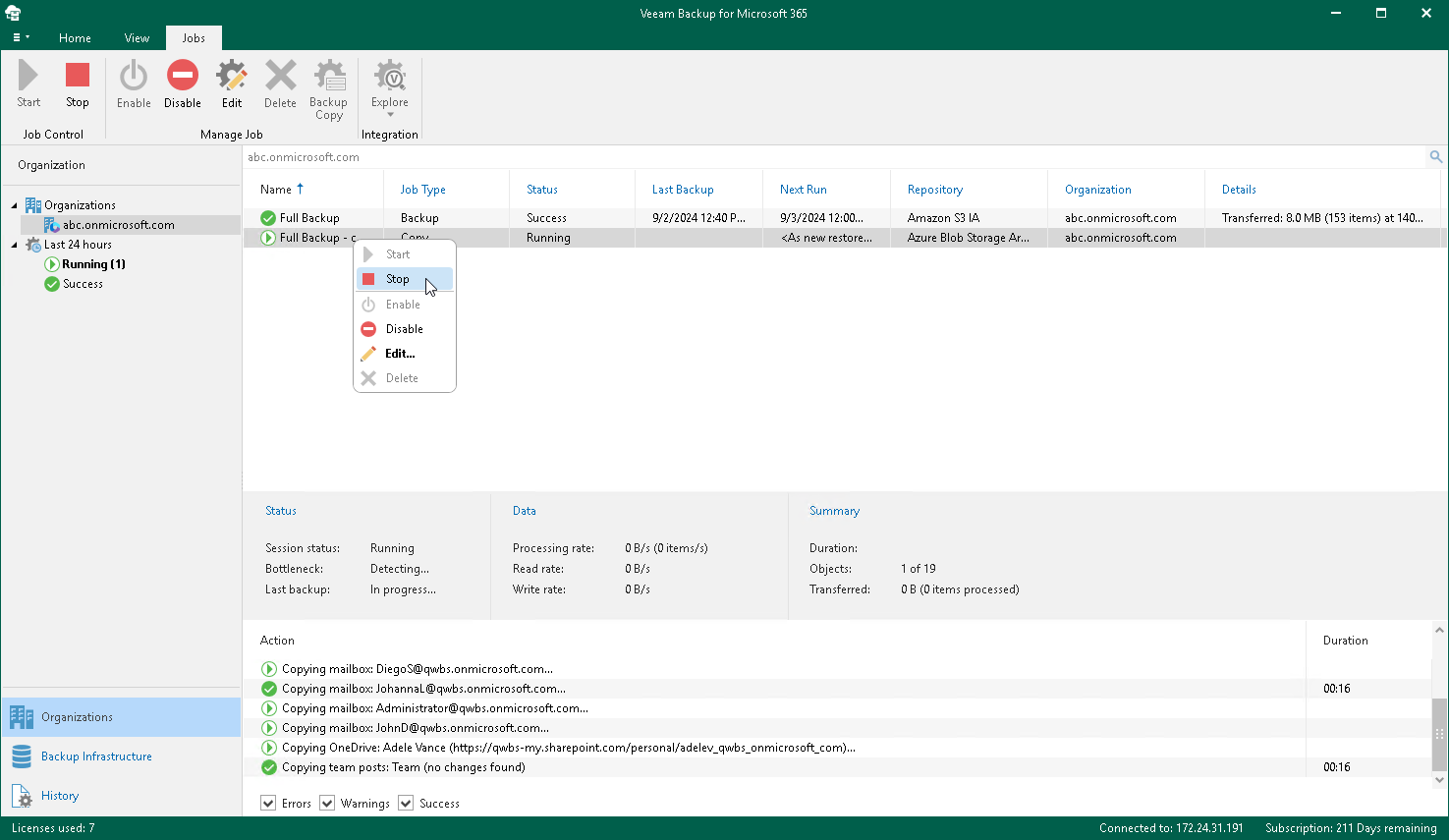This screenshot has height=840, width=1449.
Task: Click the search magnifier icon
Action: [x=1436, y=157]
